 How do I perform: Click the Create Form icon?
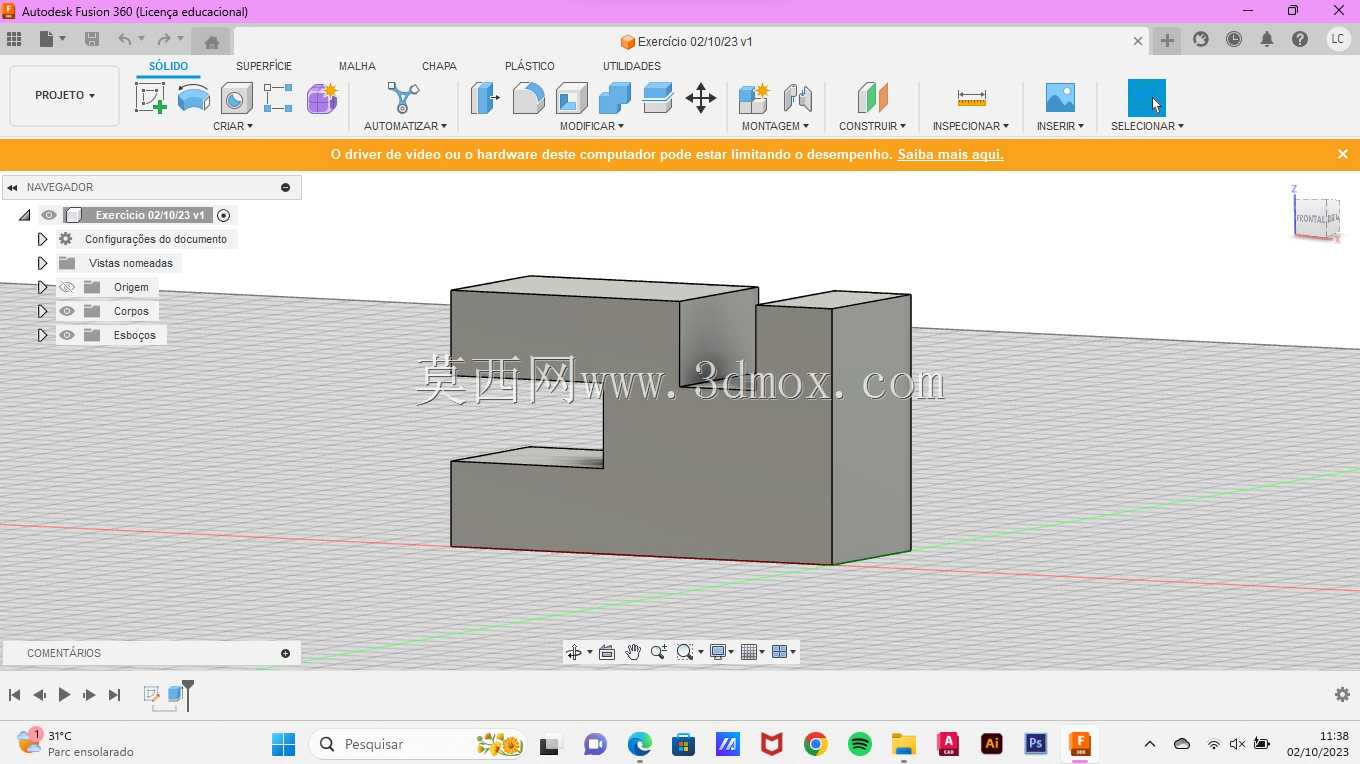click(322, 98)
